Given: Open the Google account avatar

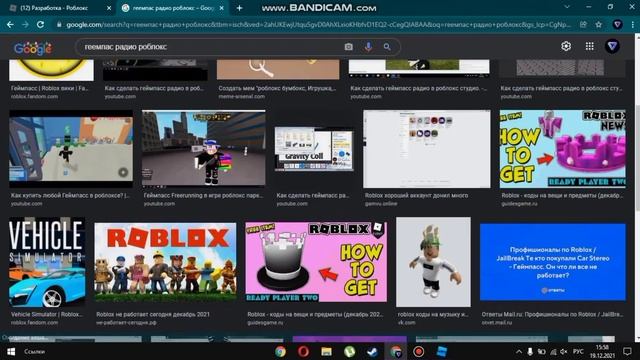Looking at the screenshot, I should coord(612,46).
